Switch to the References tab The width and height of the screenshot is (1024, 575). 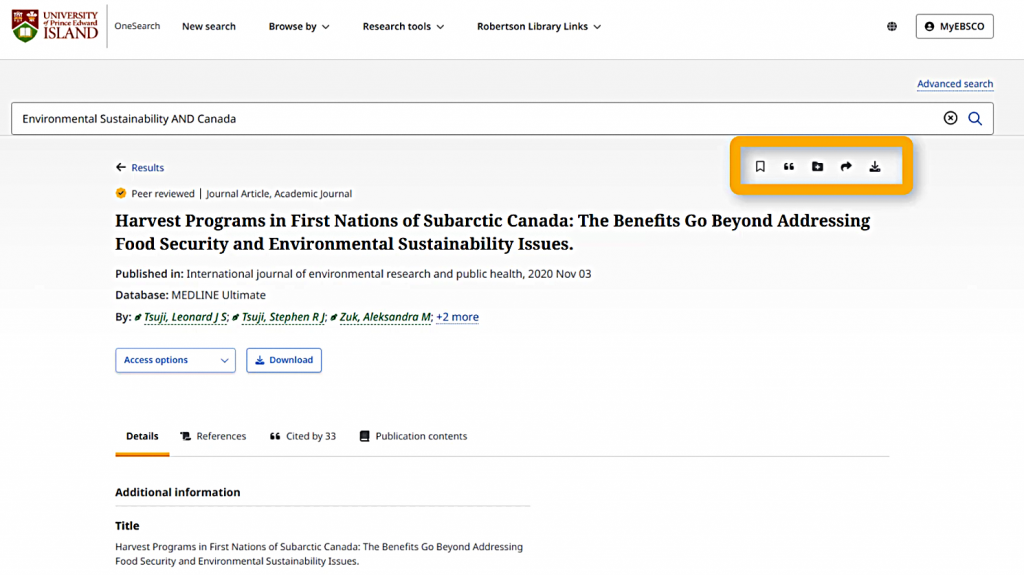(214, 436)
